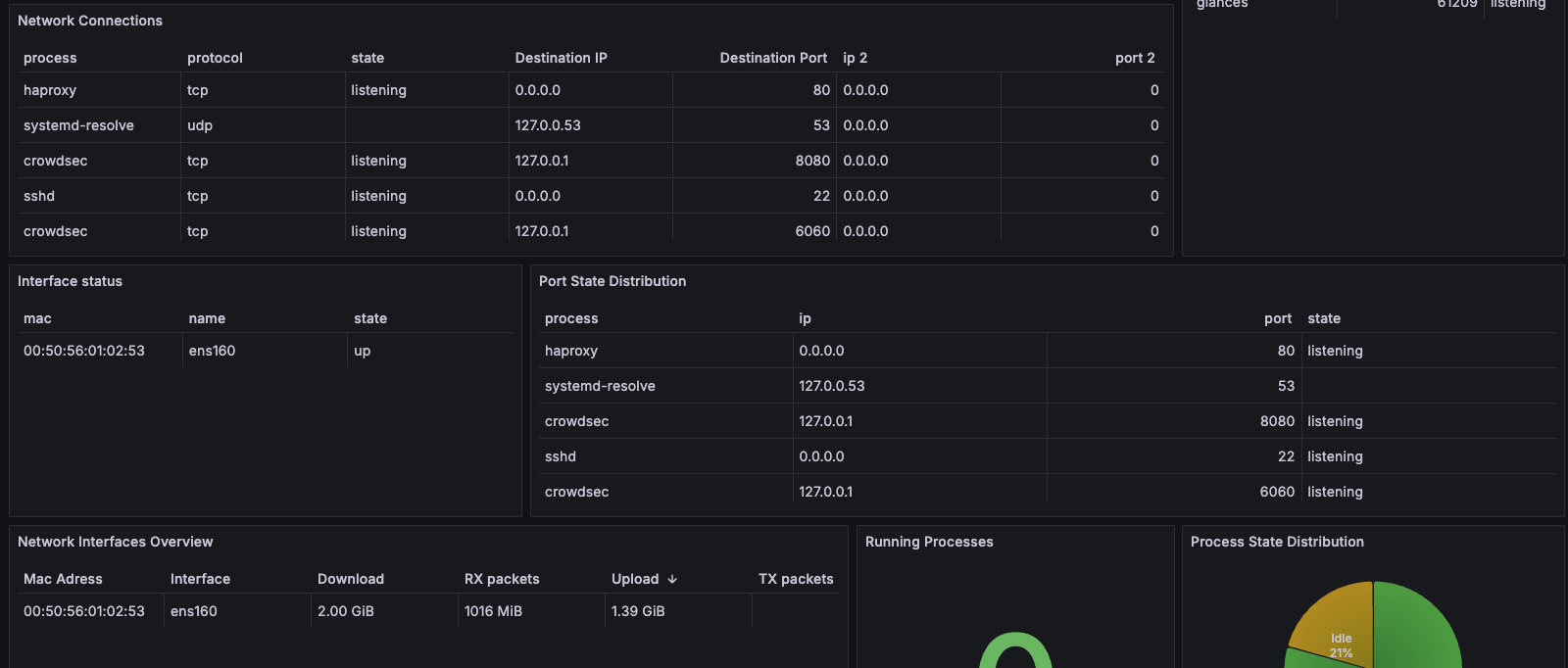This screenshot has height=668, width=1568.
Task: Sort Network Connections by Destination Port header
Action: tap(773, 58)
